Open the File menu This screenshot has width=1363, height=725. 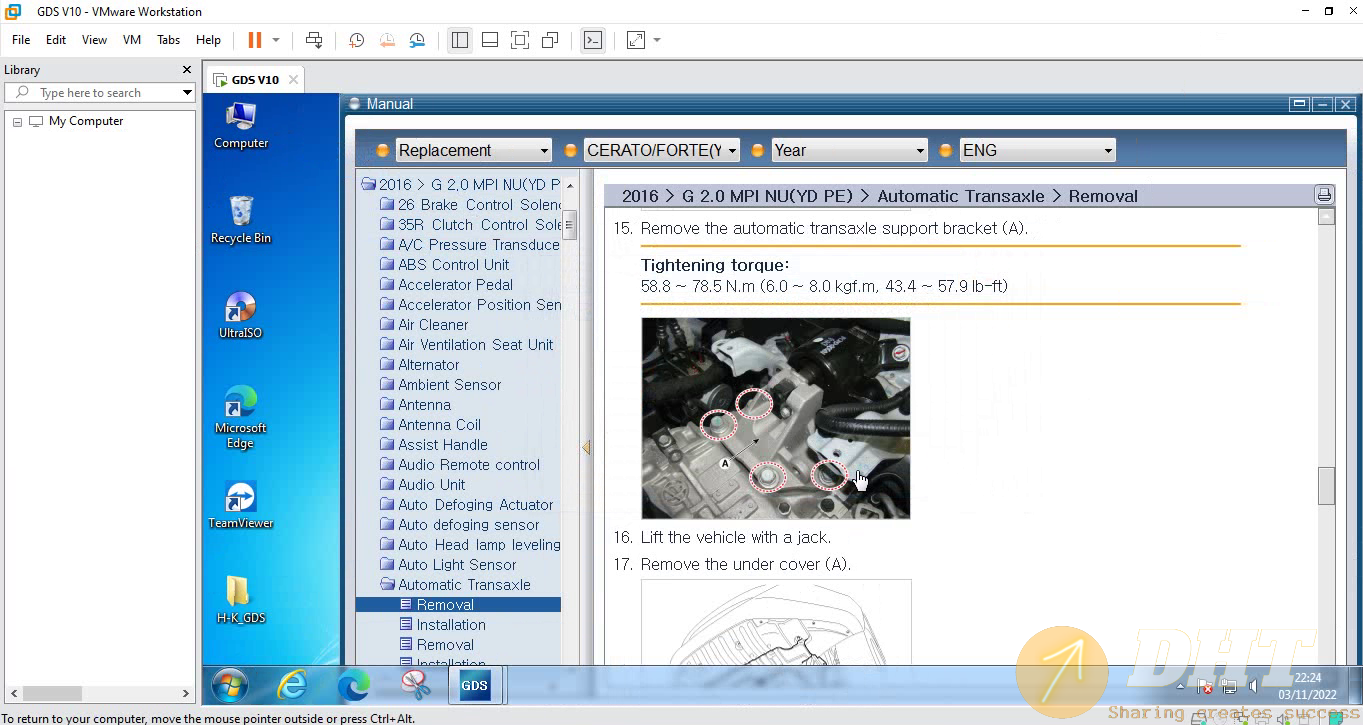(21, 40)
